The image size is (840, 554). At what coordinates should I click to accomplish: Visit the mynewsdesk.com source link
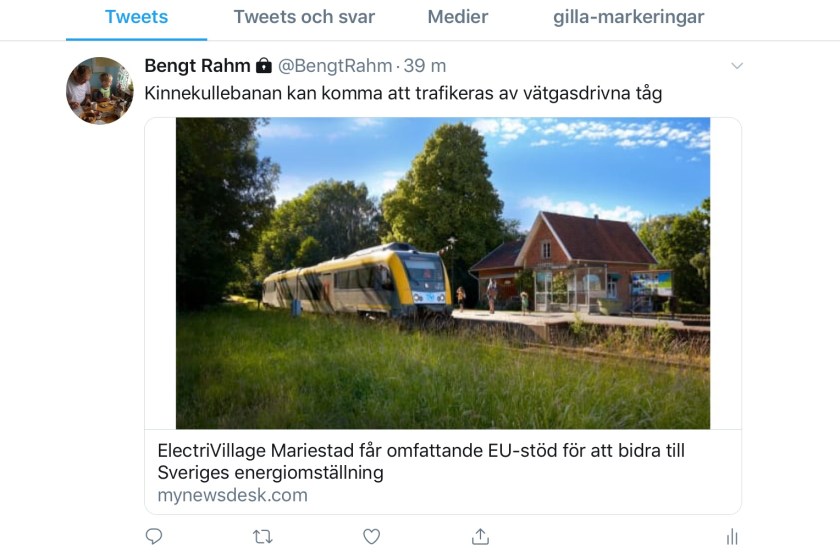click(x=232, y=495)
